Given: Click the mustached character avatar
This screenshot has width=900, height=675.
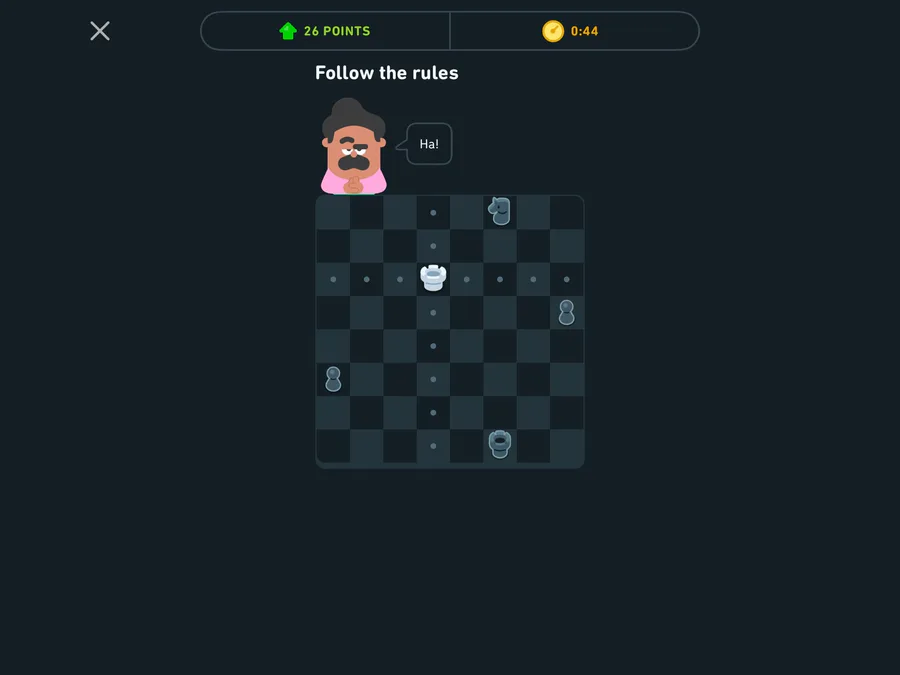Looking at the screenshot, I should (x=354, y=146).
